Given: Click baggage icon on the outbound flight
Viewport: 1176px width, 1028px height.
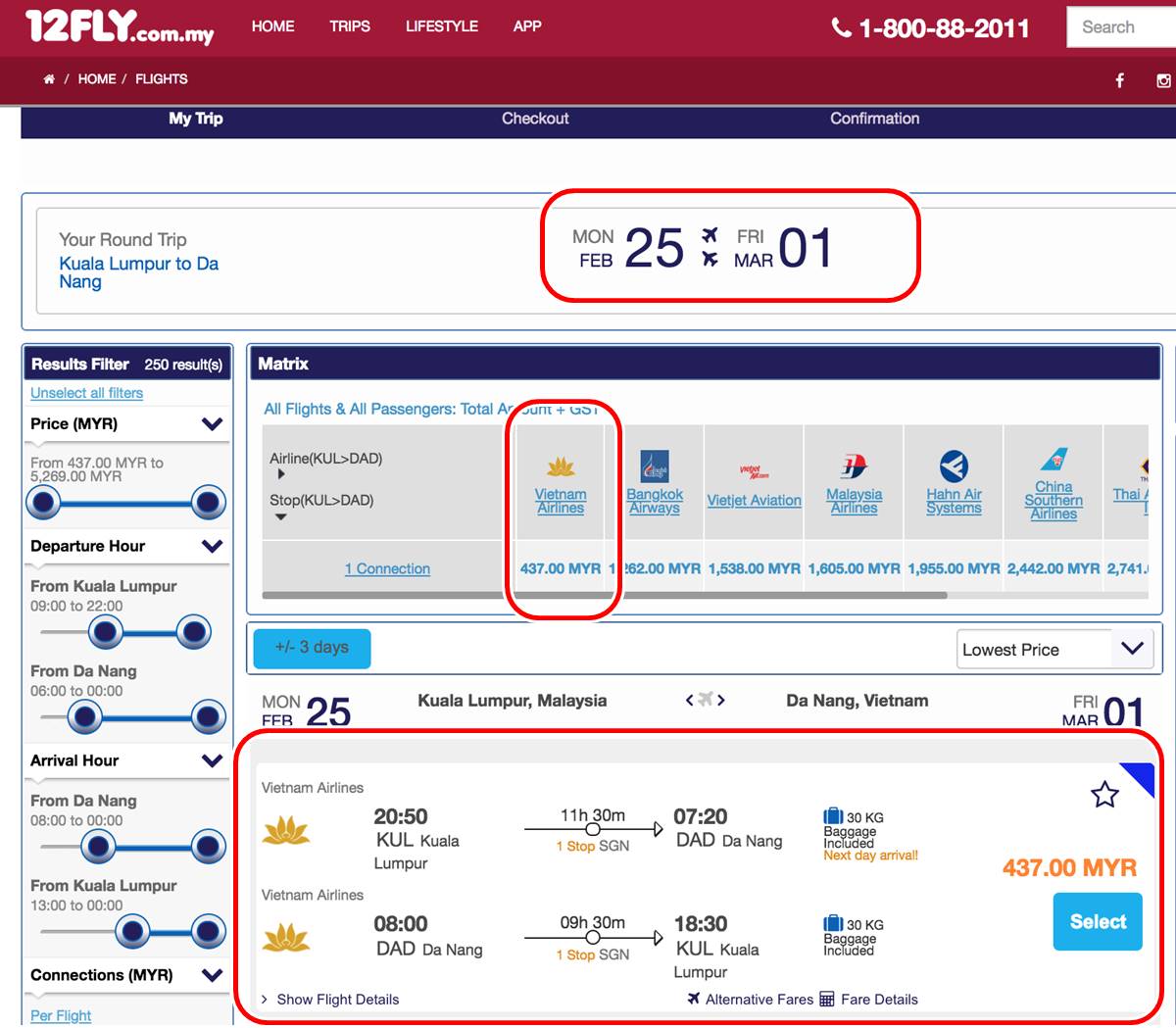Looking at the screenshot, I should pyautogui.click(x=833, y=816).
